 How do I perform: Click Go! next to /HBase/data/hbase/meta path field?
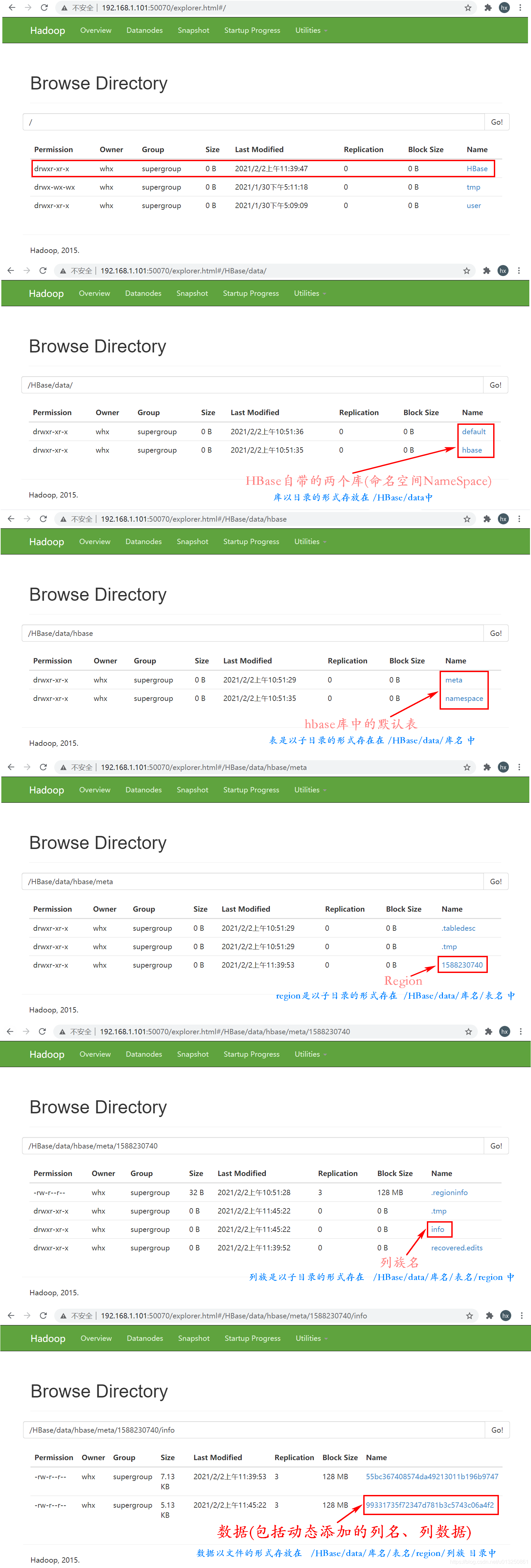click(x=496, y=882)
